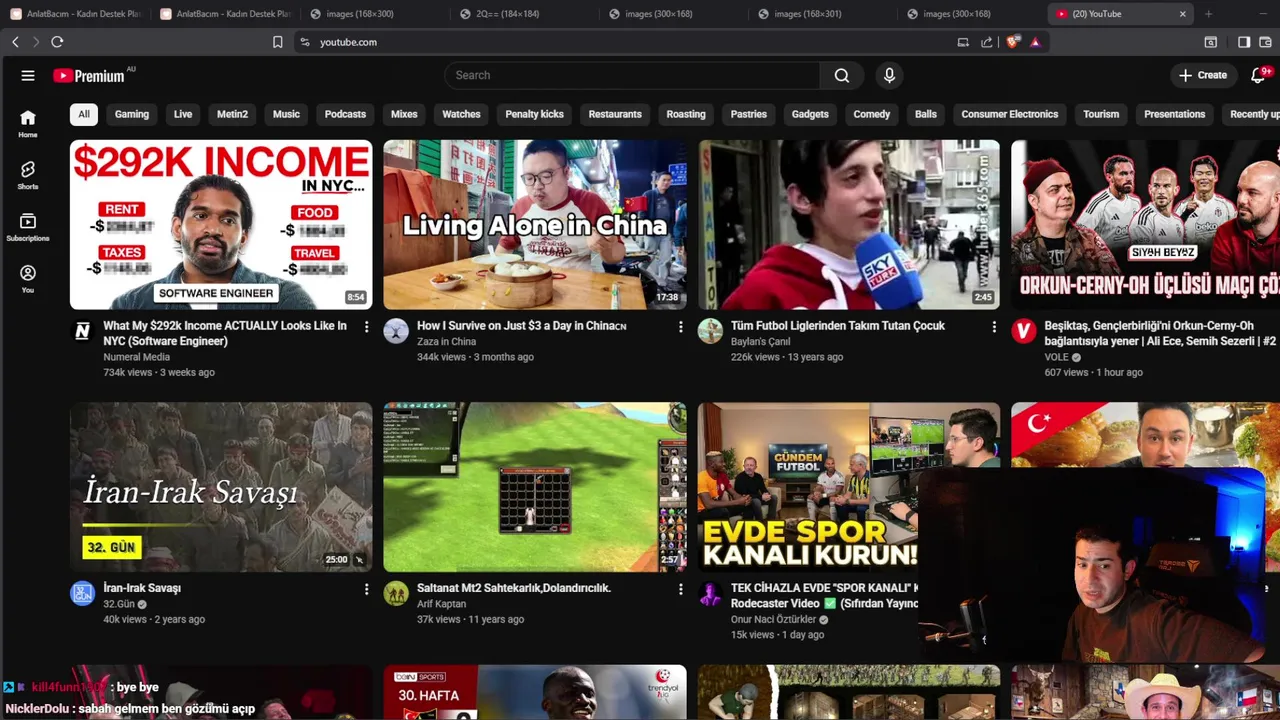
Task: Click the share icon in address bar
Action: pos(987,42)
